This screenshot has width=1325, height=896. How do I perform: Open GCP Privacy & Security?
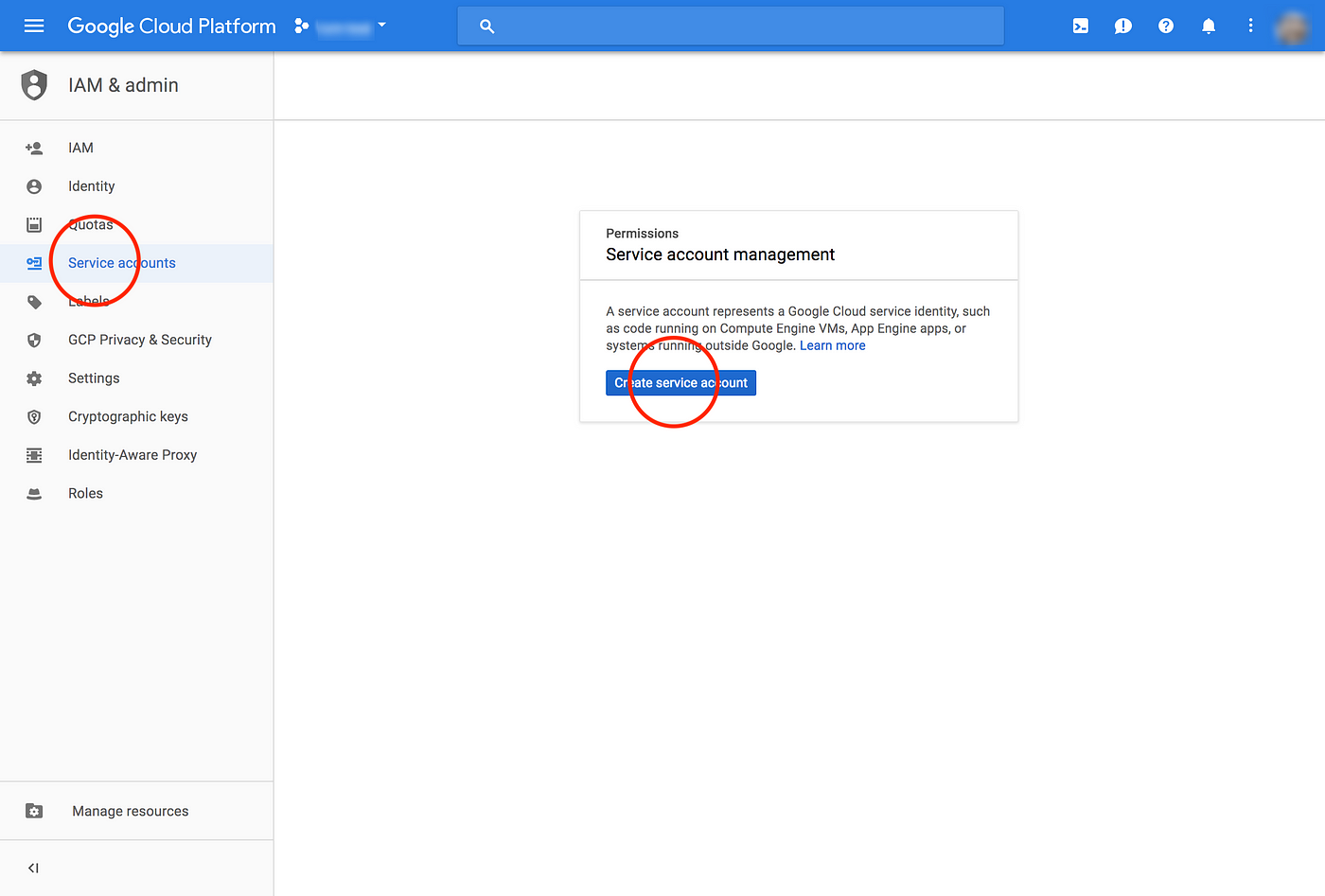pyautogui.click(x=136, y=340)
